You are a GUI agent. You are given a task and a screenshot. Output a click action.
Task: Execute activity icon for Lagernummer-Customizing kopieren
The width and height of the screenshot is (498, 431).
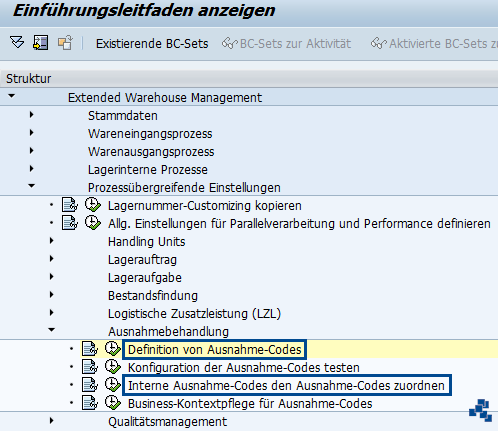click(x=93, y=205)
